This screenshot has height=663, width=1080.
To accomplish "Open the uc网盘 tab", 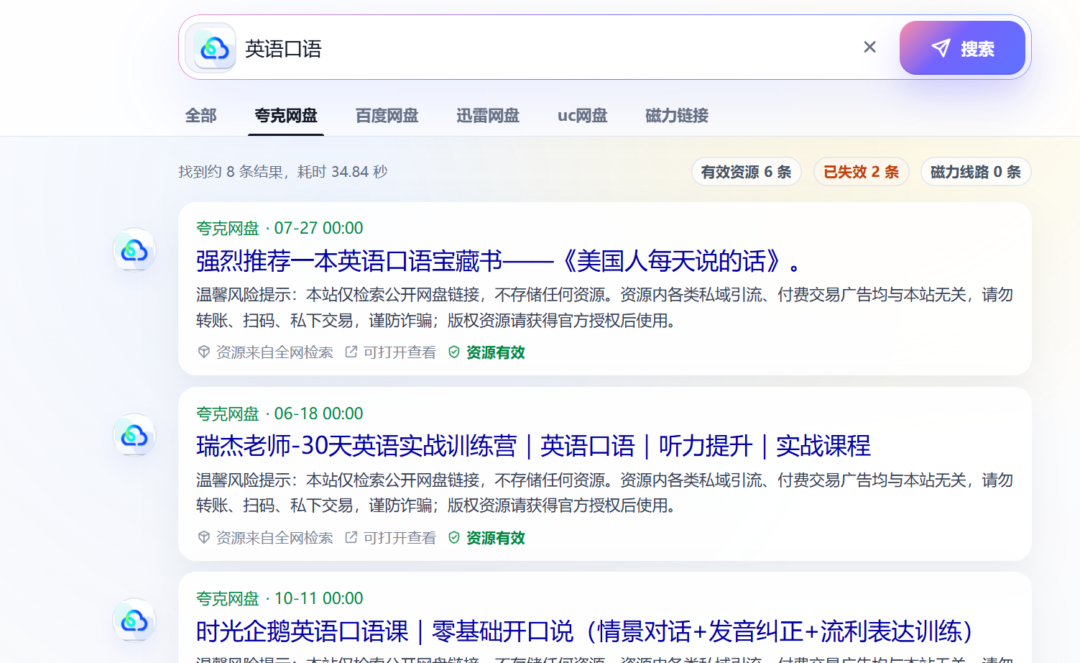I will tap(582, 116).
